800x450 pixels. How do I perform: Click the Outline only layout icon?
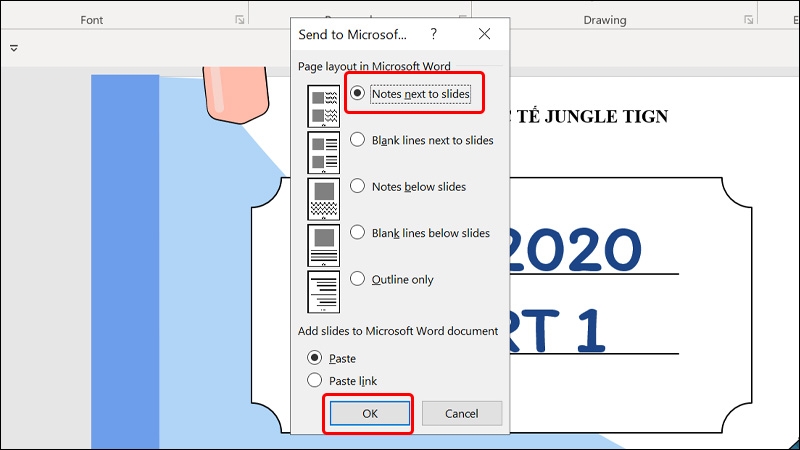[323, 292]
